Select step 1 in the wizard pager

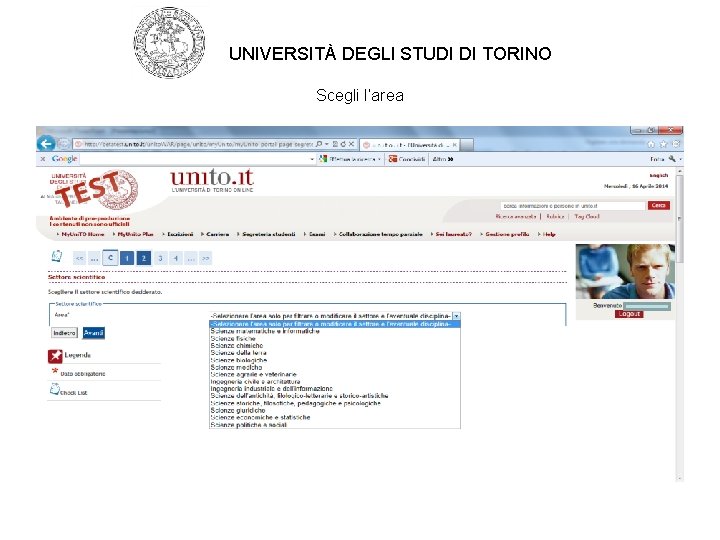tap(127, 259)
